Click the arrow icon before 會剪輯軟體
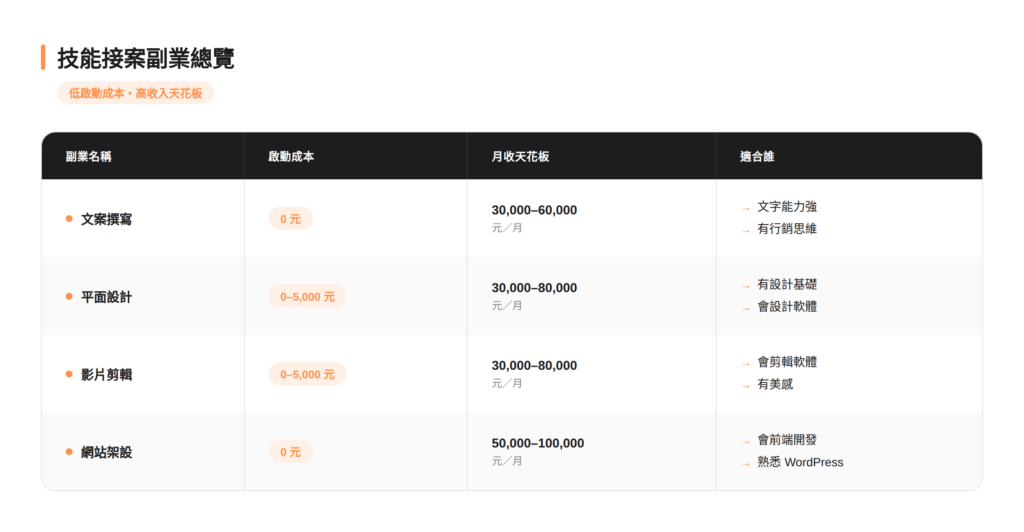1024x532 pixels. [746, 363]
